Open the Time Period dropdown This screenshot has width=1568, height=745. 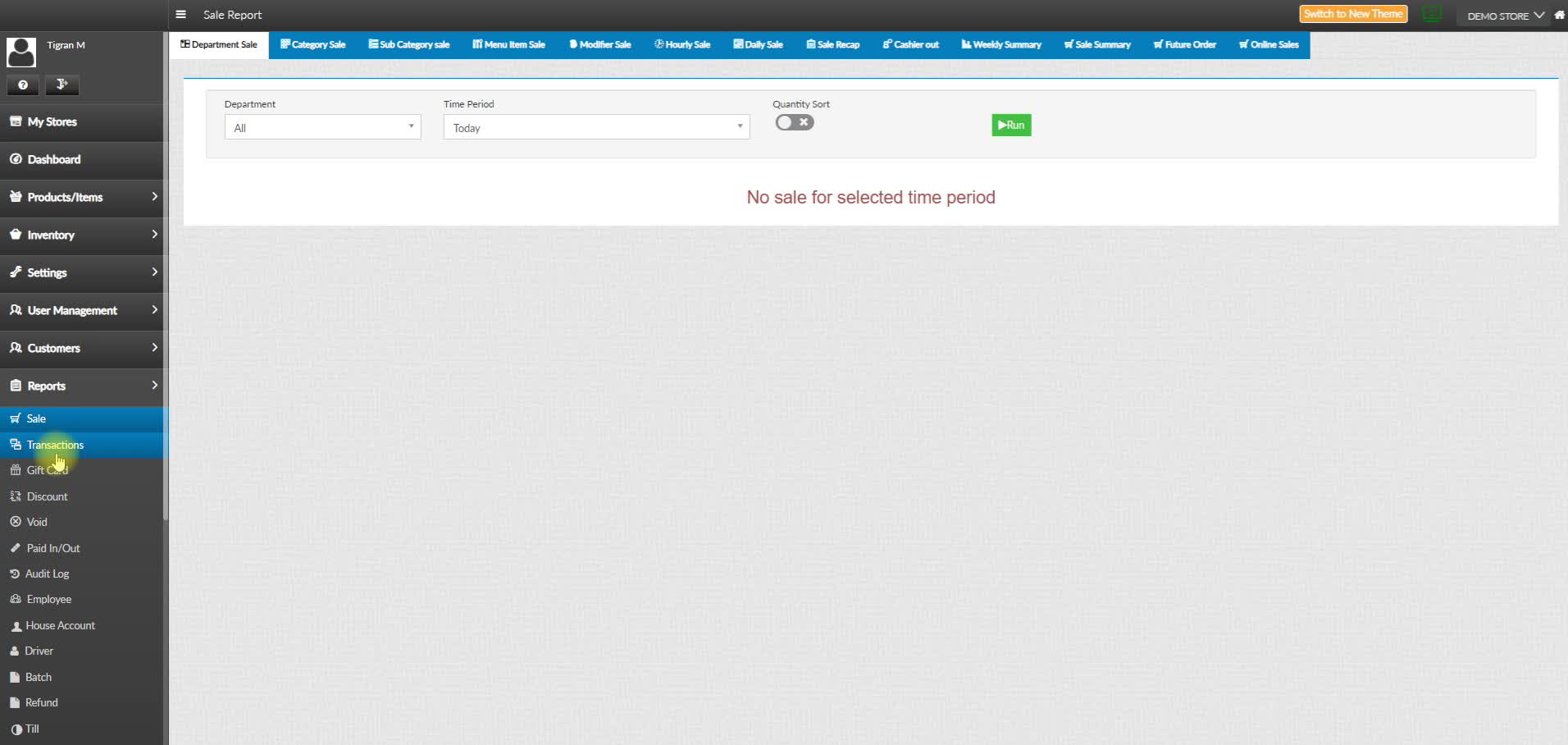596,127
